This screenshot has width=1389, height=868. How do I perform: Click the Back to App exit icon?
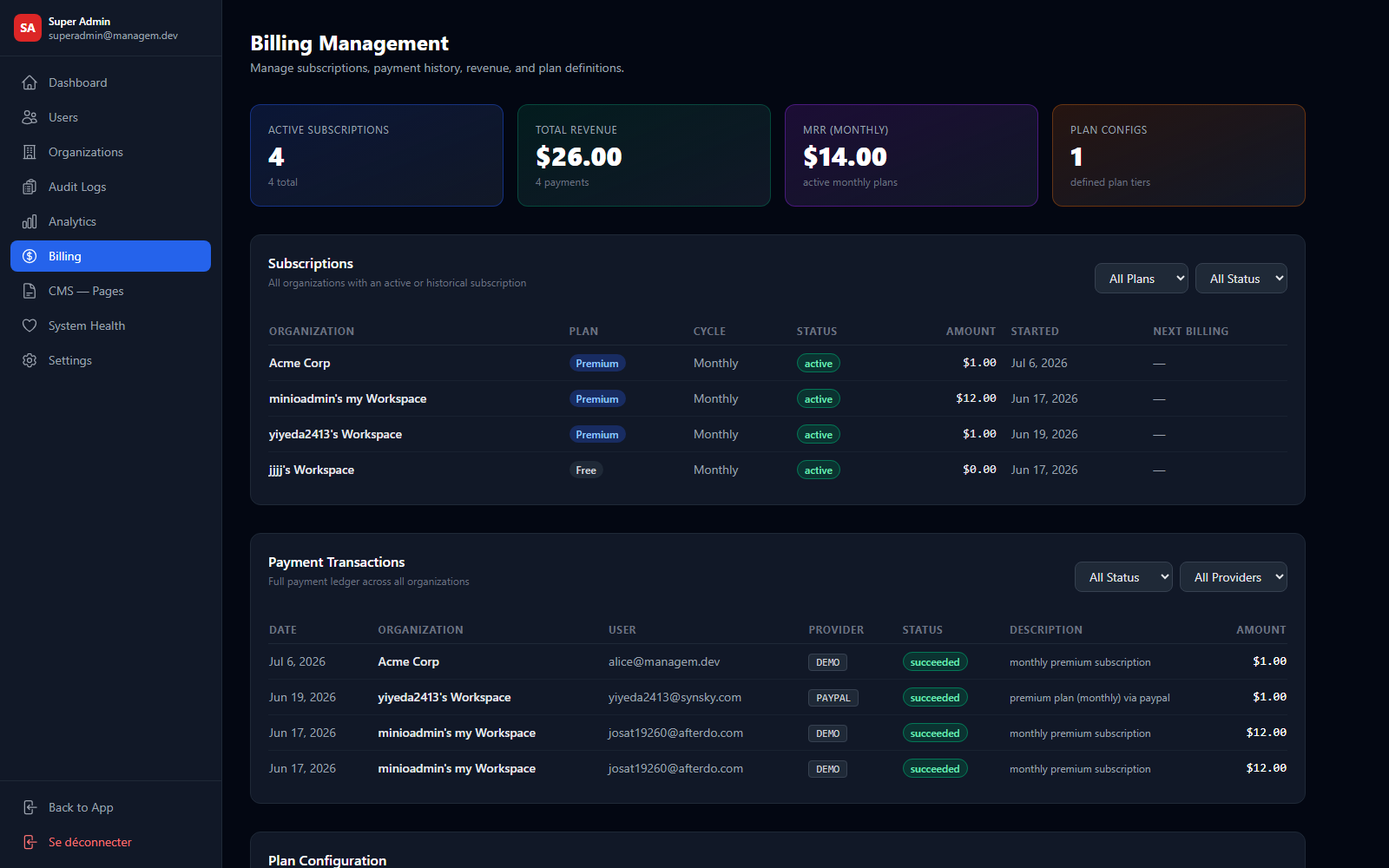click(x=30, y=807)
